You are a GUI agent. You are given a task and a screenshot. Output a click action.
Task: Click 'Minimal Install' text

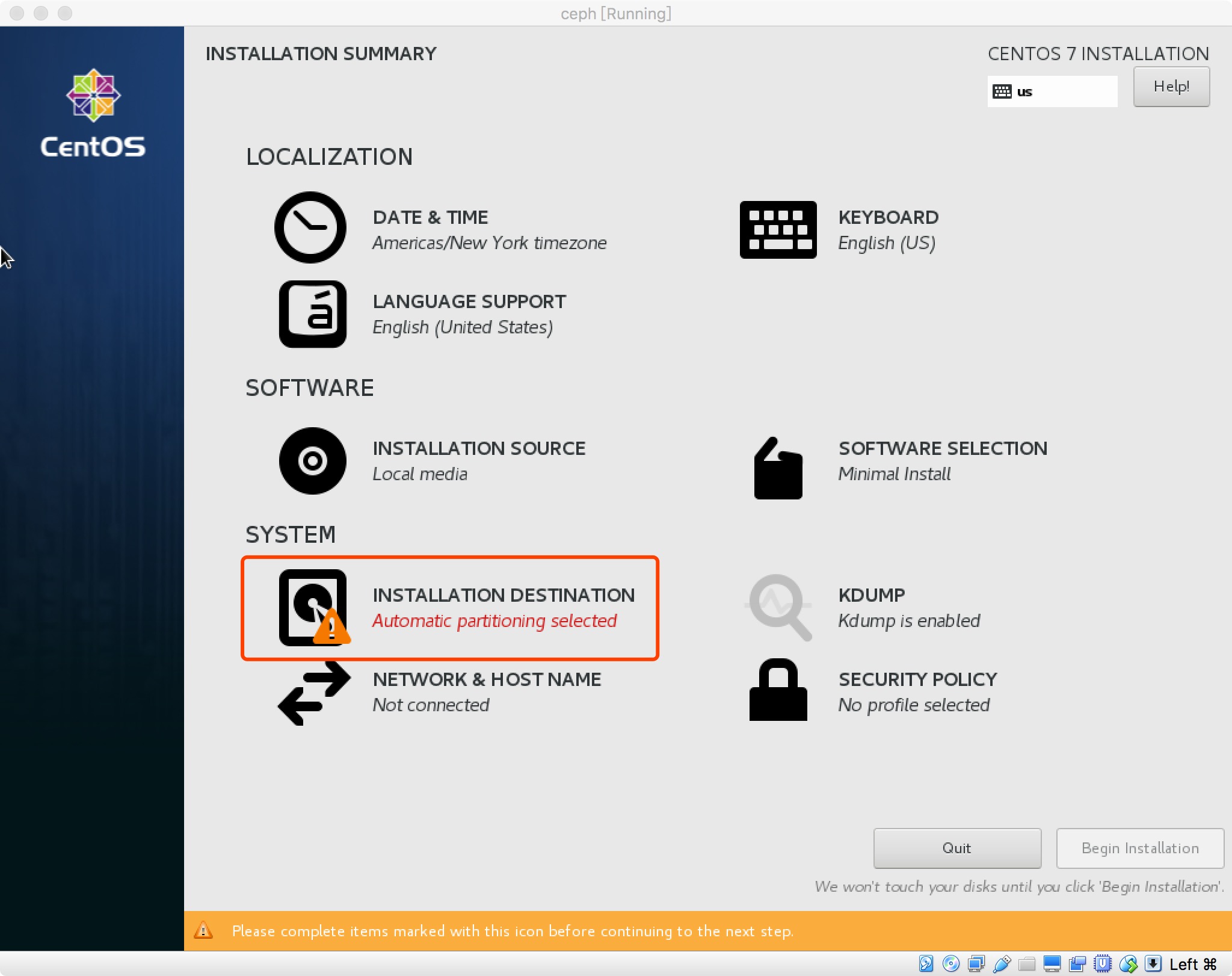point(895,474)
